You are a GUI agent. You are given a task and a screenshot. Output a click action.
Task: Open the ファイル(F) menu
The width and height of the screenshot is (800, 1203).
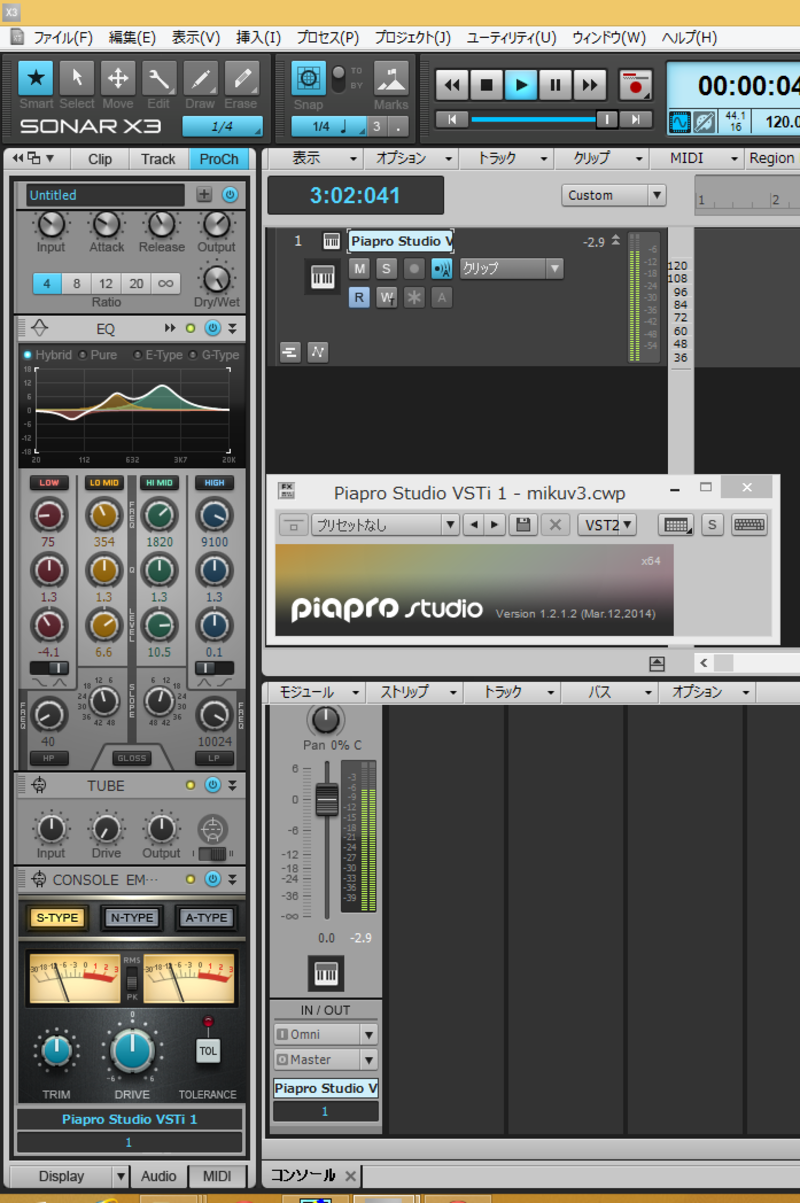[62, 38]
